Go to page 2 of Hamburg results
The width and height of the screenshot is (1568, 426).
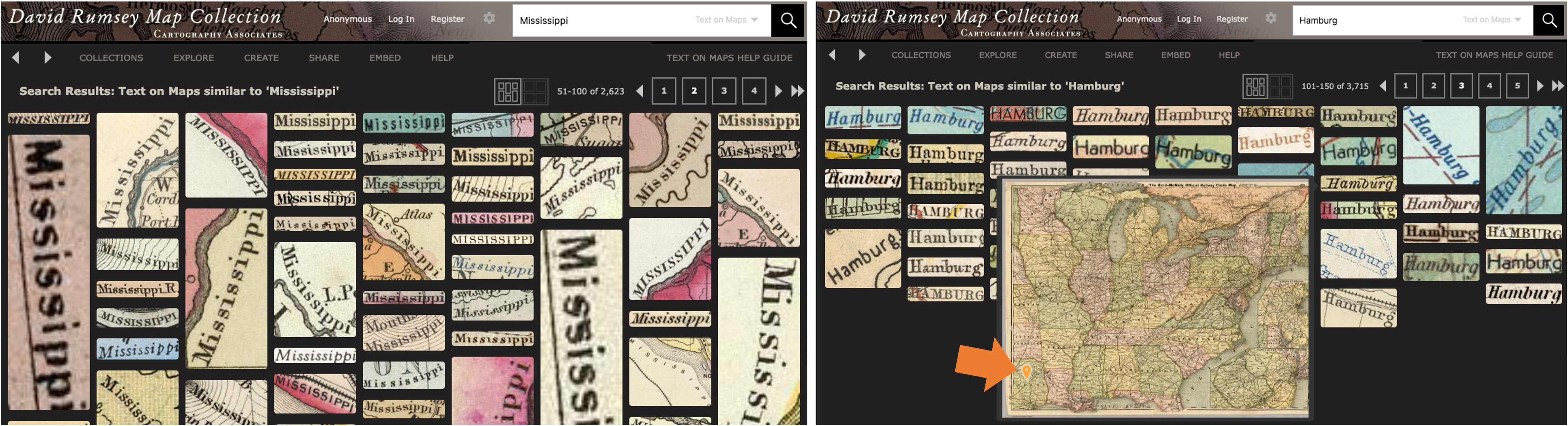[1433, 86]
